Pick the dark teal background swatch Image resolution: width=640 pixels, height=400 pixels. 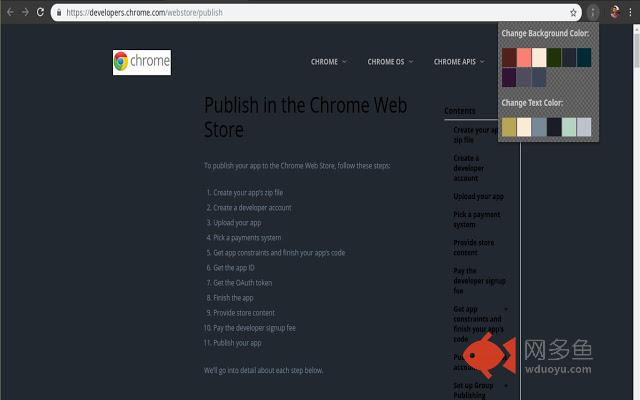coord(584,58)
